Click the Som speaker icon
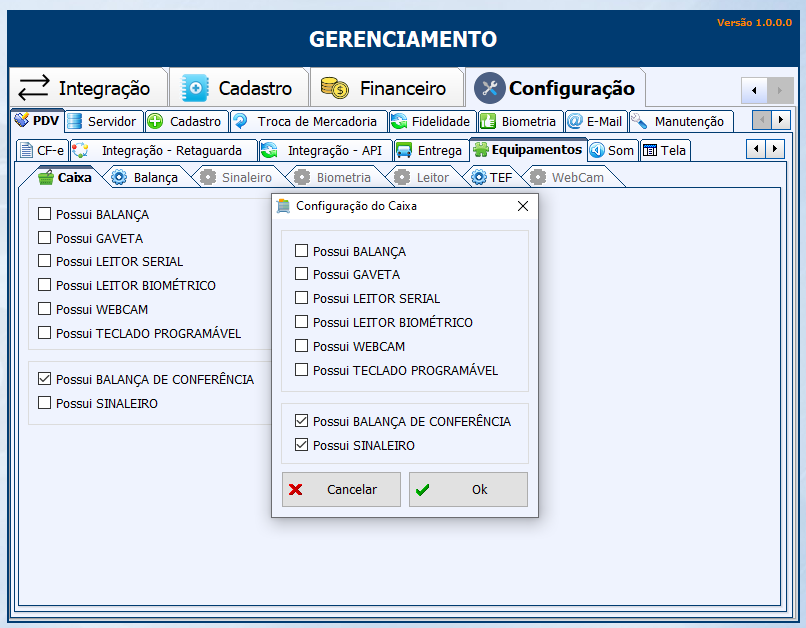 [x=597, y=150]
